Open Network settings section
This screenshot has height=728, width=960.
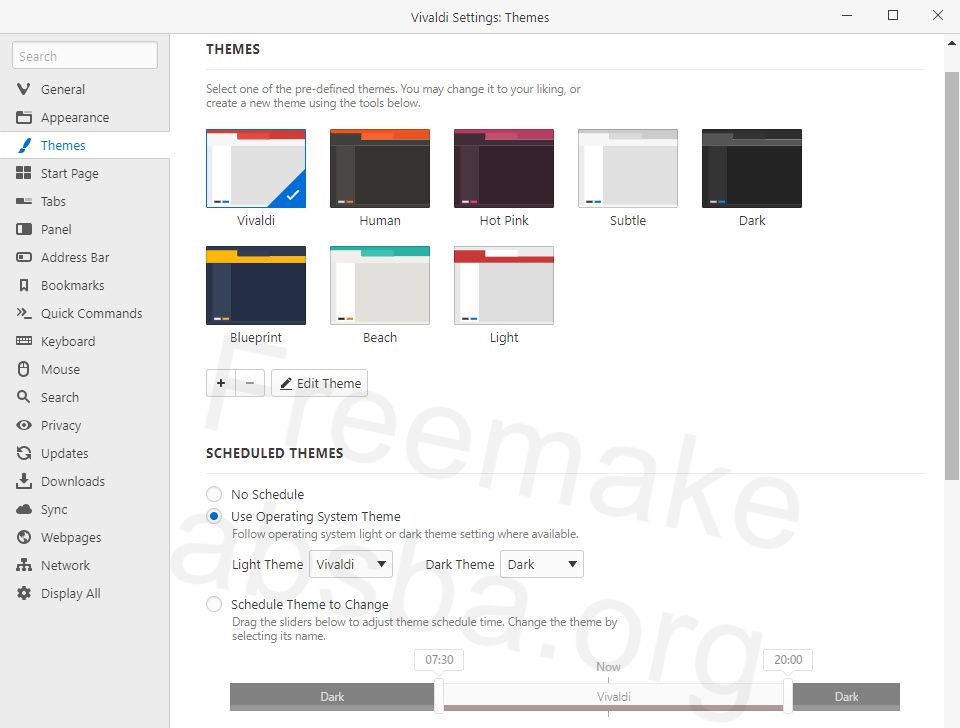pyautogui.click(x=84, y=565)
